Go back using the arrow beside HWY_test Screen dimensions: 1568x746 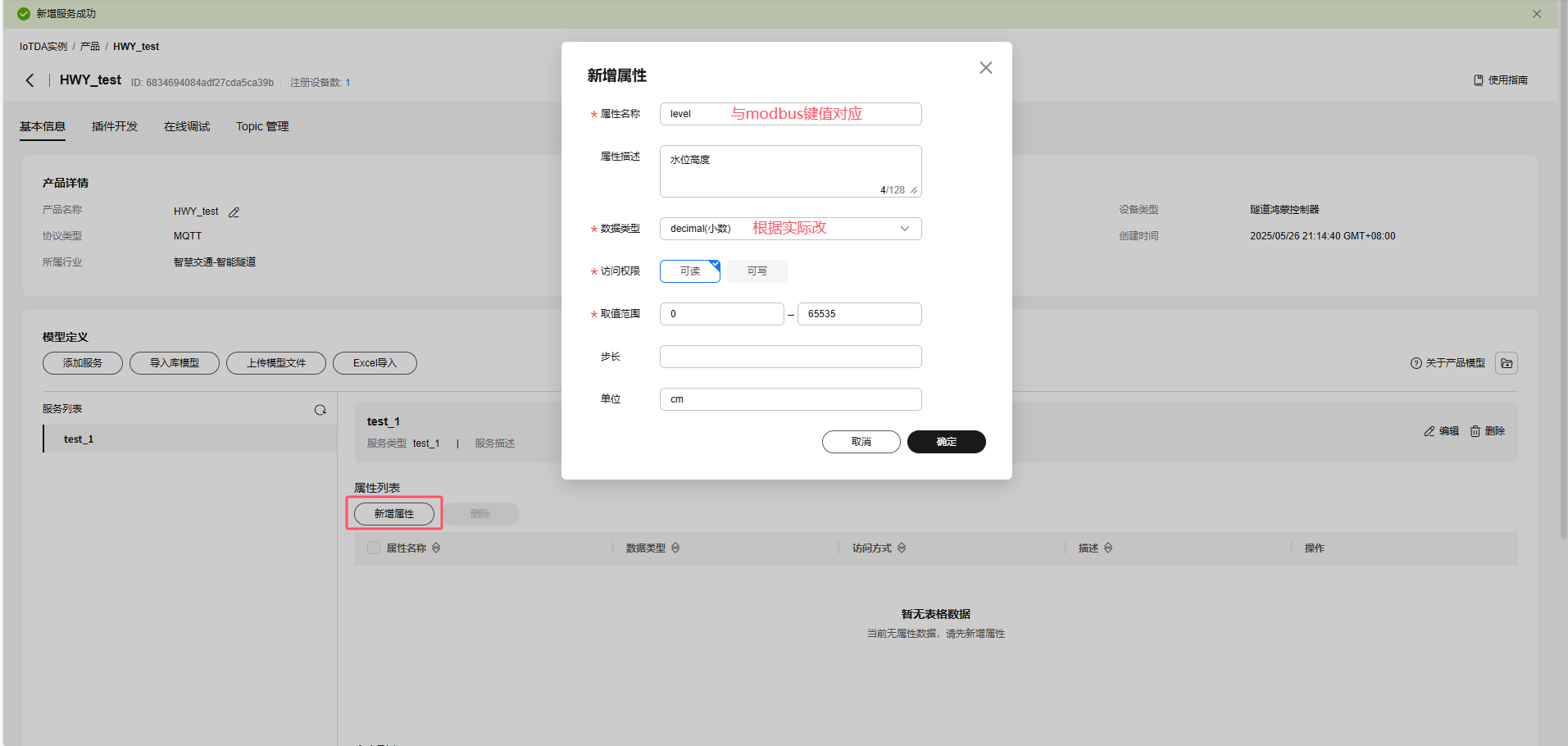(30, 80)
